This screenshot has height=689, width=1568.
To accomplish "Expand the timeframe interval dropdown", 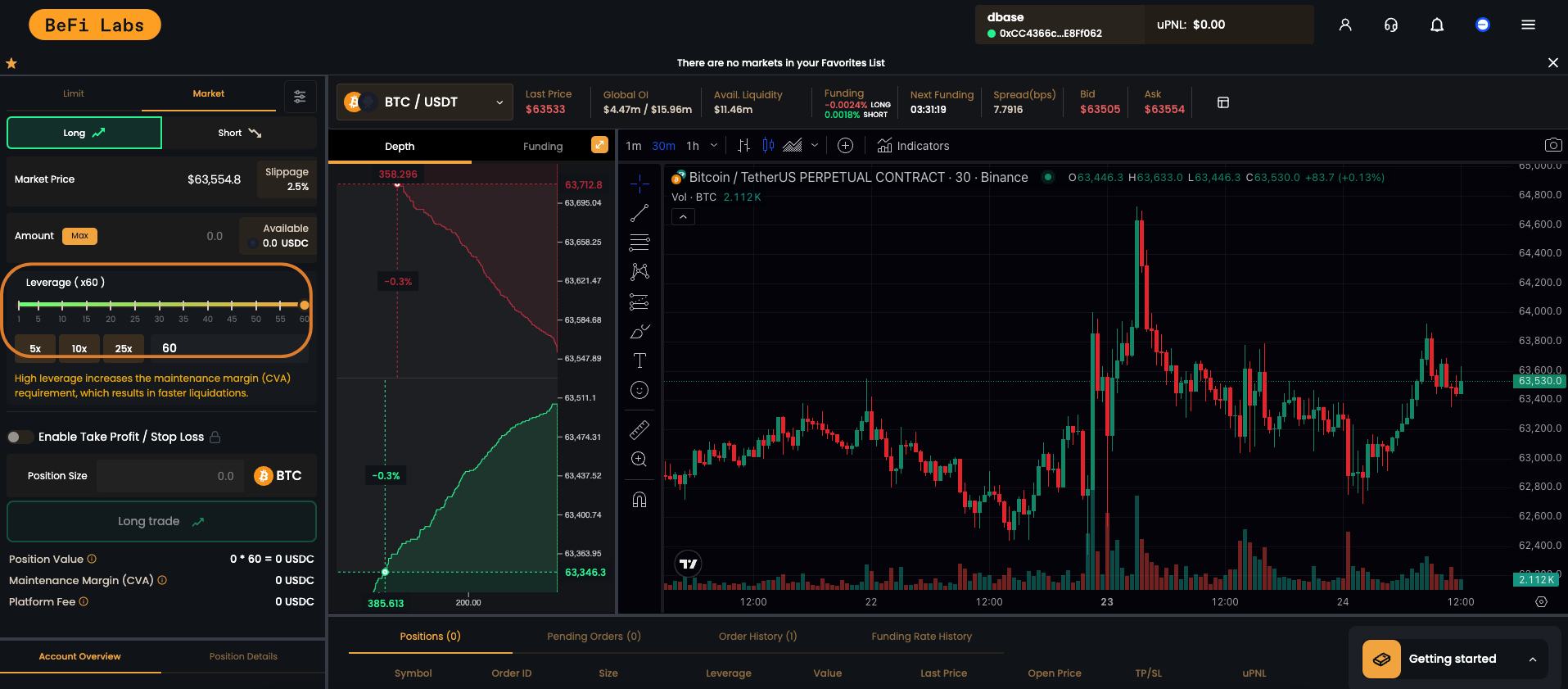I will (x=713, y=146).
